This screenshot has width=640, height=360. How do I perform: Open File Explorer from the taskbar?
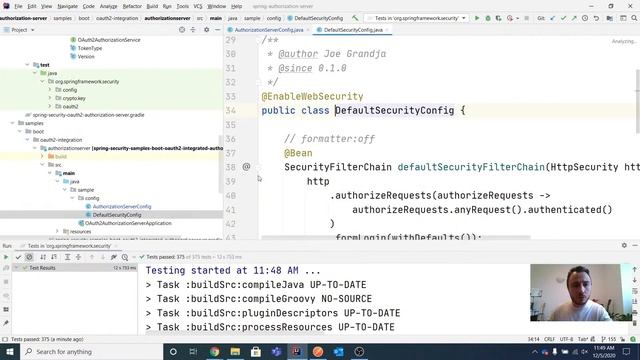(x=235, y=351)
